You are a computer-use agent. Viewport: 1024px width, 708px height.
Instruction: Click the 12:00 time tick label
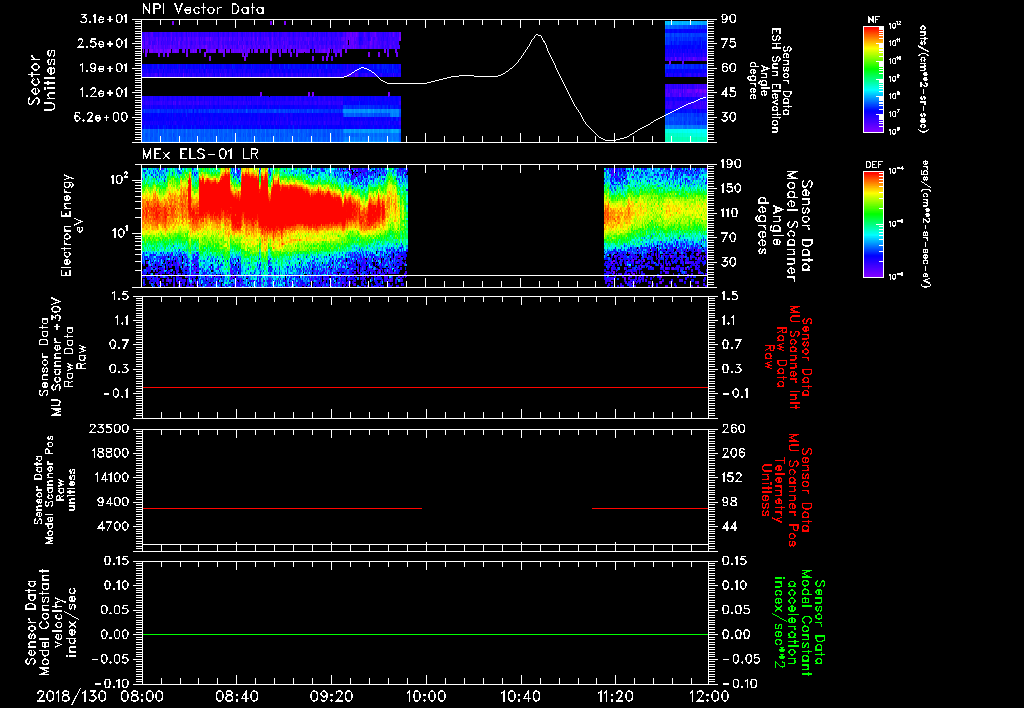pos(709,696)
